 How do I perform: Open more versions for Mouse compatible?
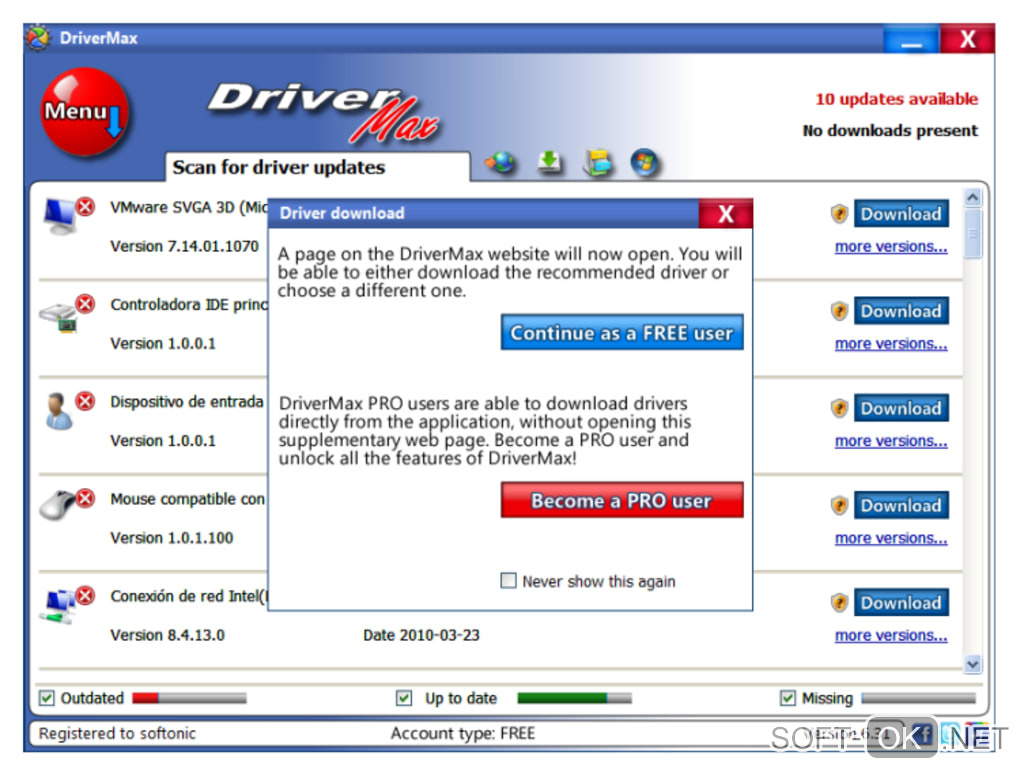[891, 538]
